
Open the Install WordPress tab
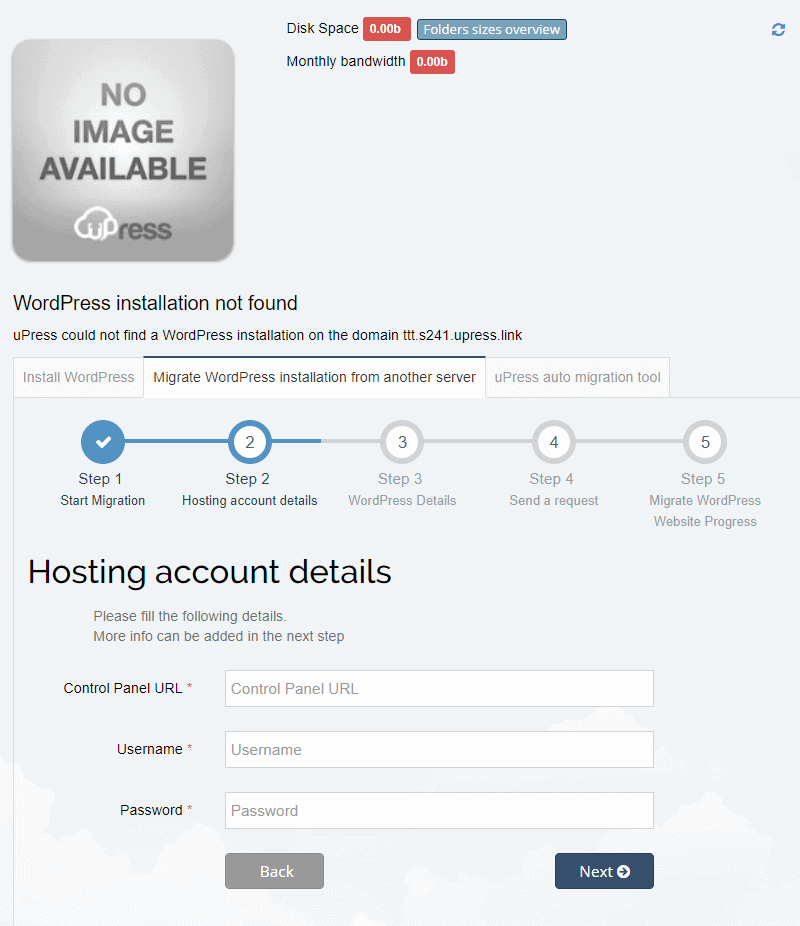79,377
